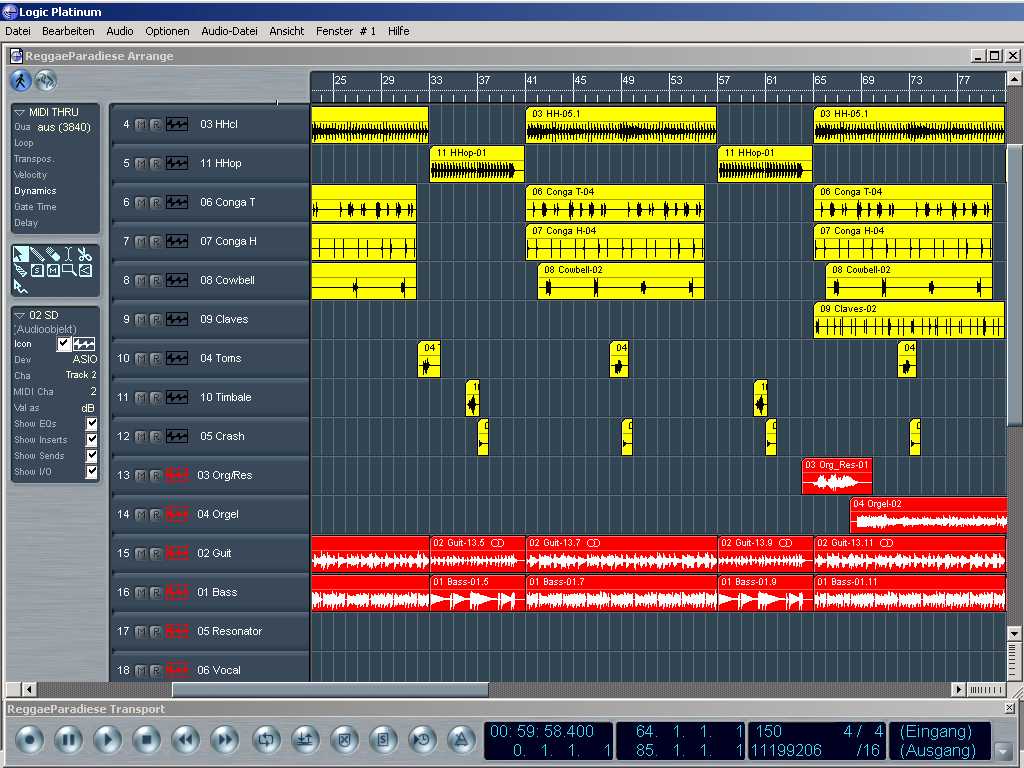Select the Text cursor tool
1024x768 pixels.
tap(69, 255)
